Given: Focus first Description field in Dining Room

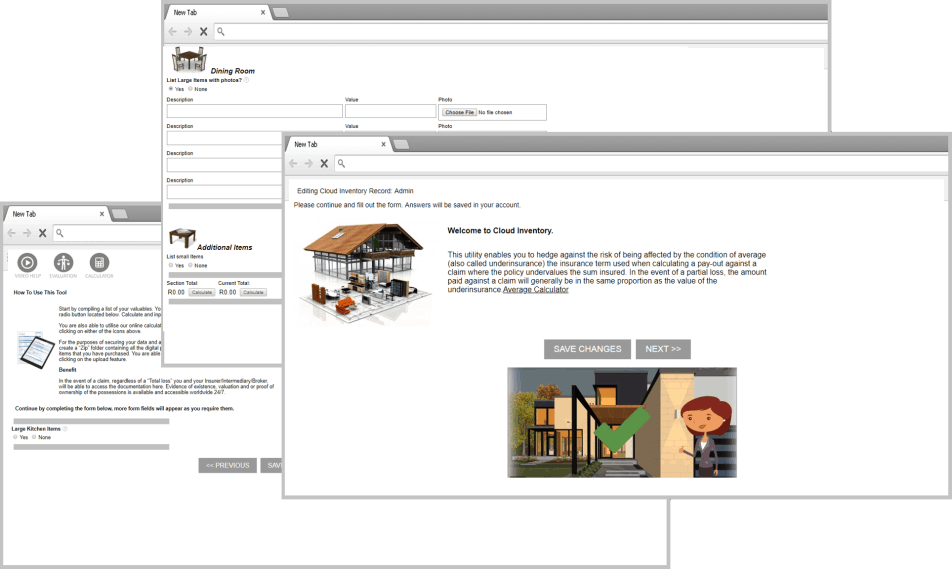Looking at the screenshot, I should tap(254, 111).
